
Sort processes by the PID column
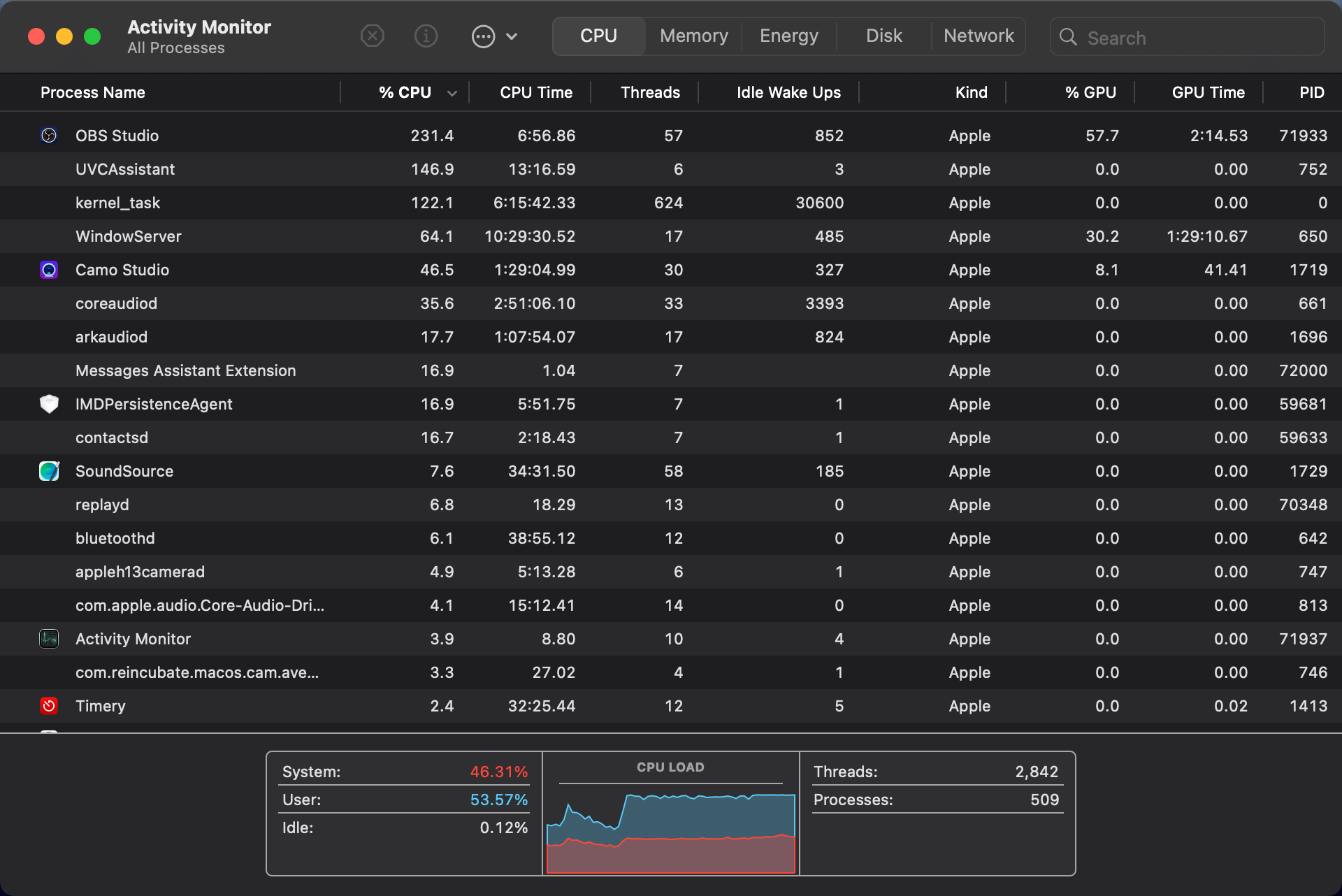[1311, 92]
